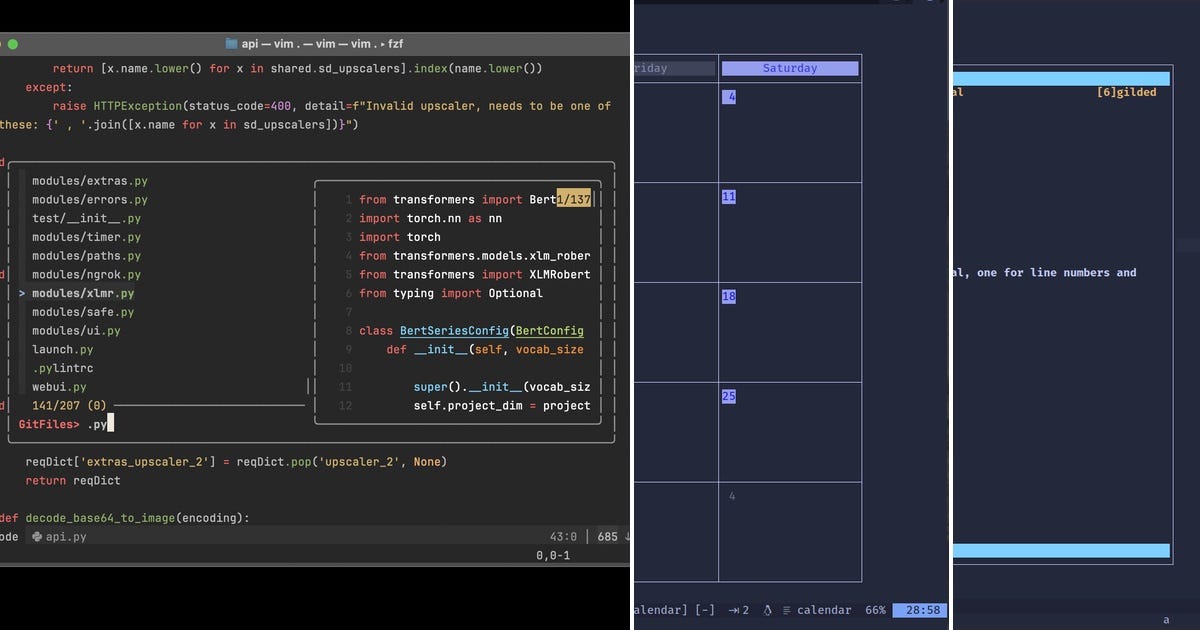Select launch.py in the GitFiles list
This screenshot has width=1200, height=630.
coord(62,349)
